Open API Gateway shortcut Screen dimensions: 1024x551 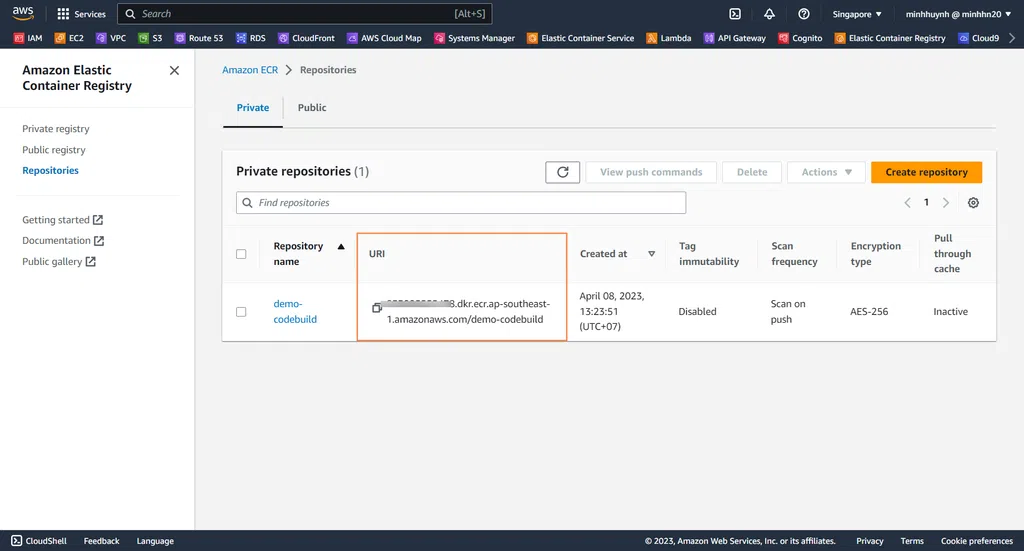tap(735, 38)
